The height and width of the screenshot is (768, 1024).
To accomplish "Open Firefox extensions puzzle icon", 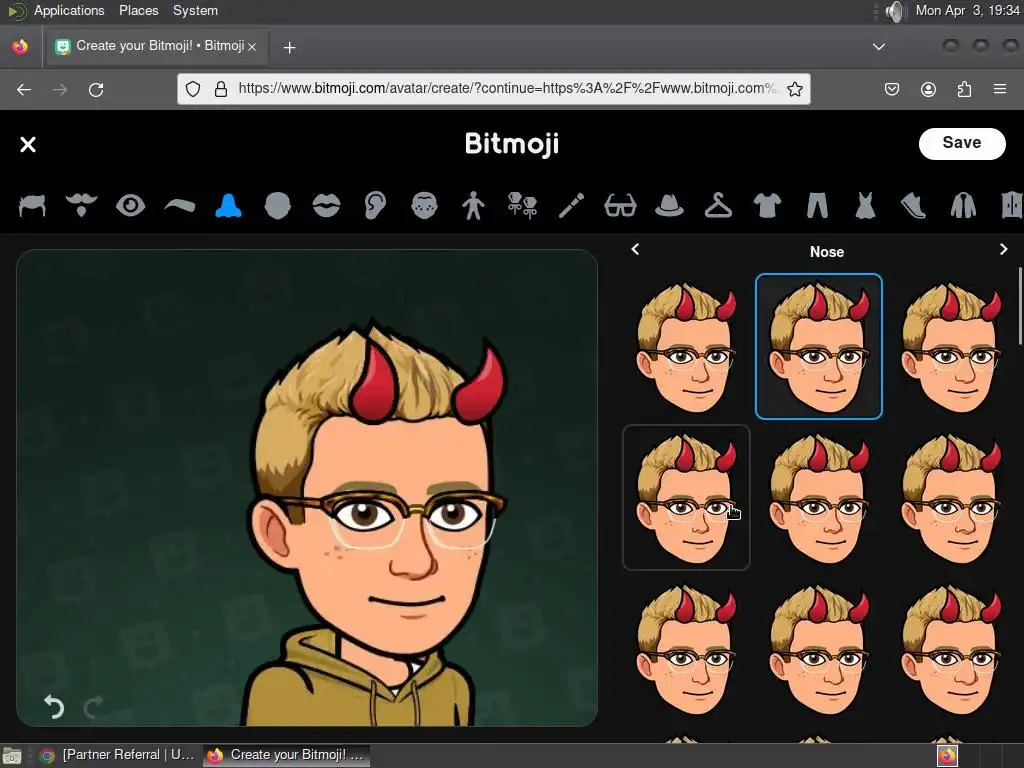I will coord(964,89).
